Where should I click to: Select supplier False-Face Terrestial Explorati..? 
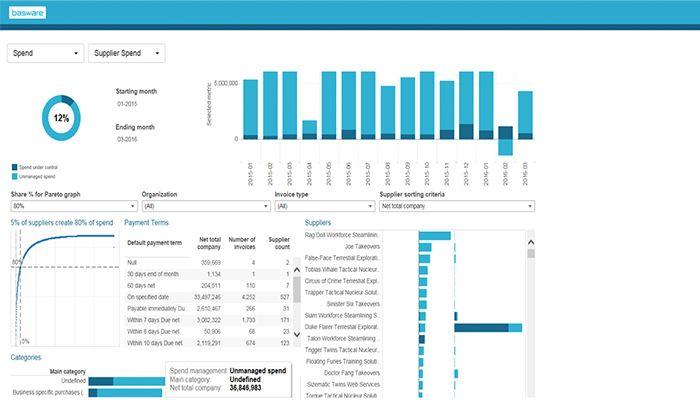click(342, 258)
